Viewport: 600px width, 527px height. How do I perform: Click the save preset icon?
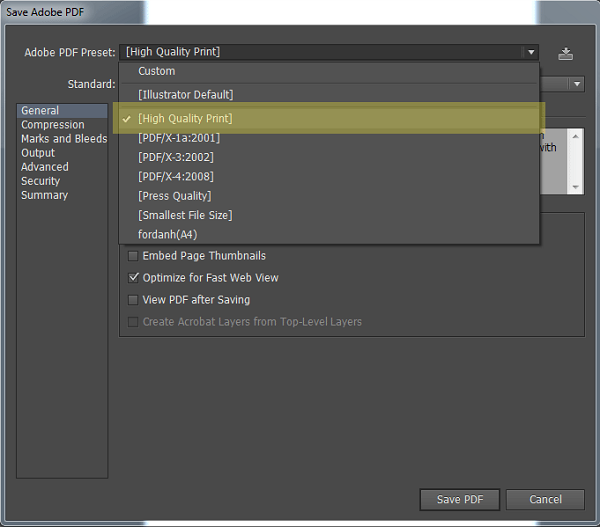tap(566, 53)
